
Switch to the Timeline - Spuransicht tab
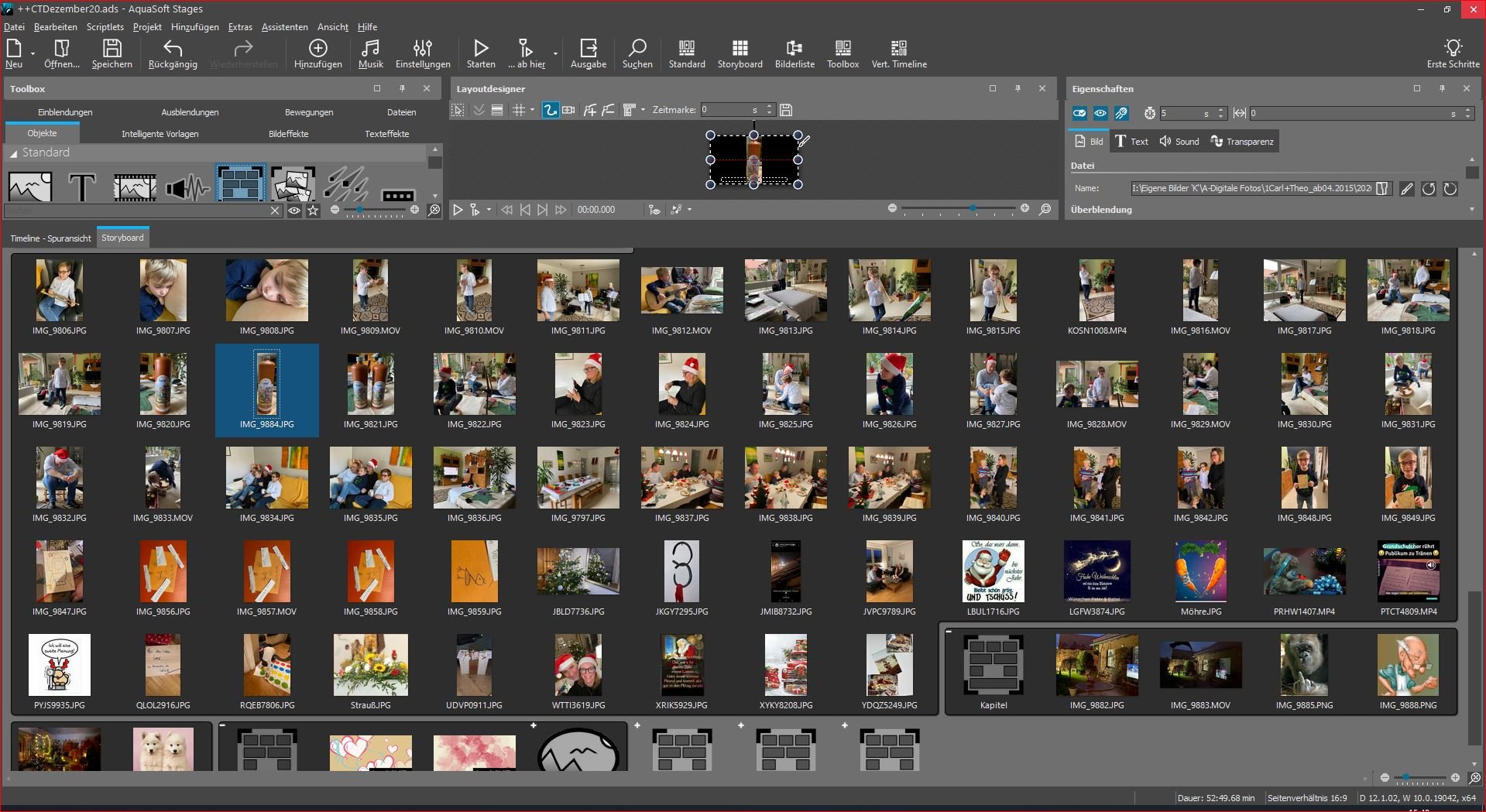50,238
